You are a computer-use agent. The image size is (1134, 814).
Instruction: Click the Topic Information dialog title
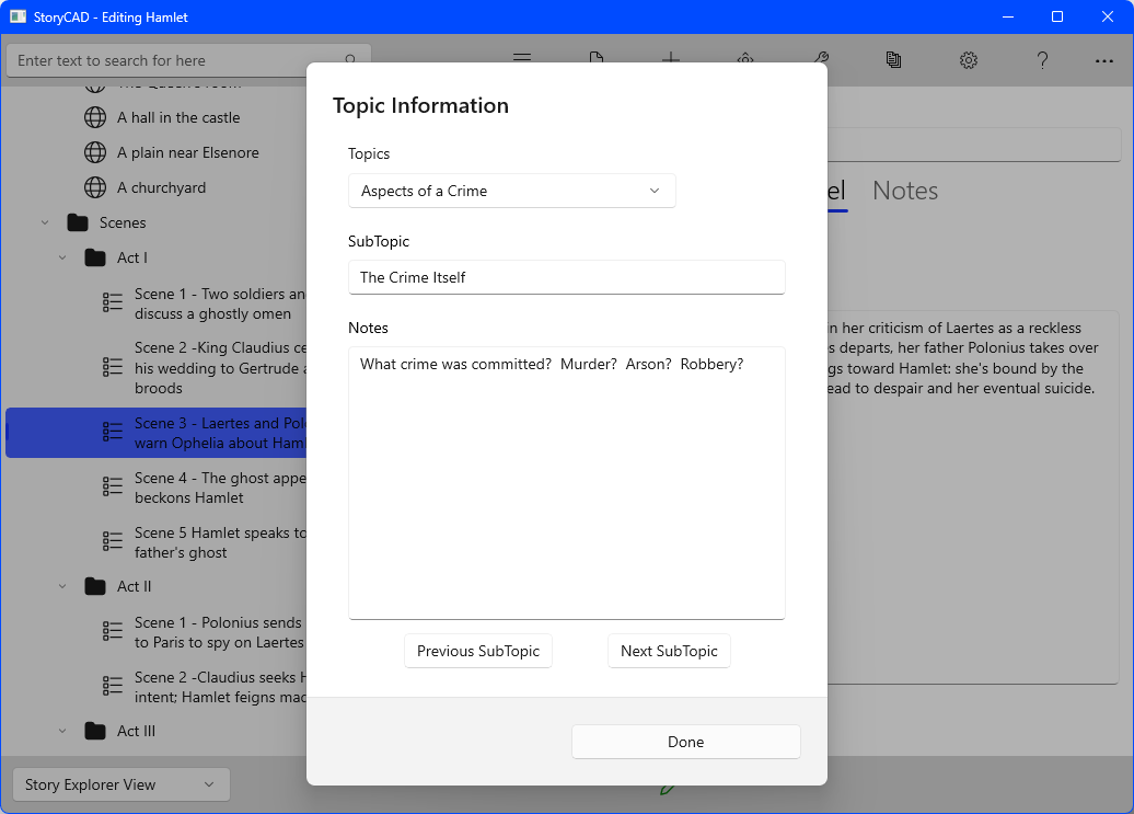421,106
